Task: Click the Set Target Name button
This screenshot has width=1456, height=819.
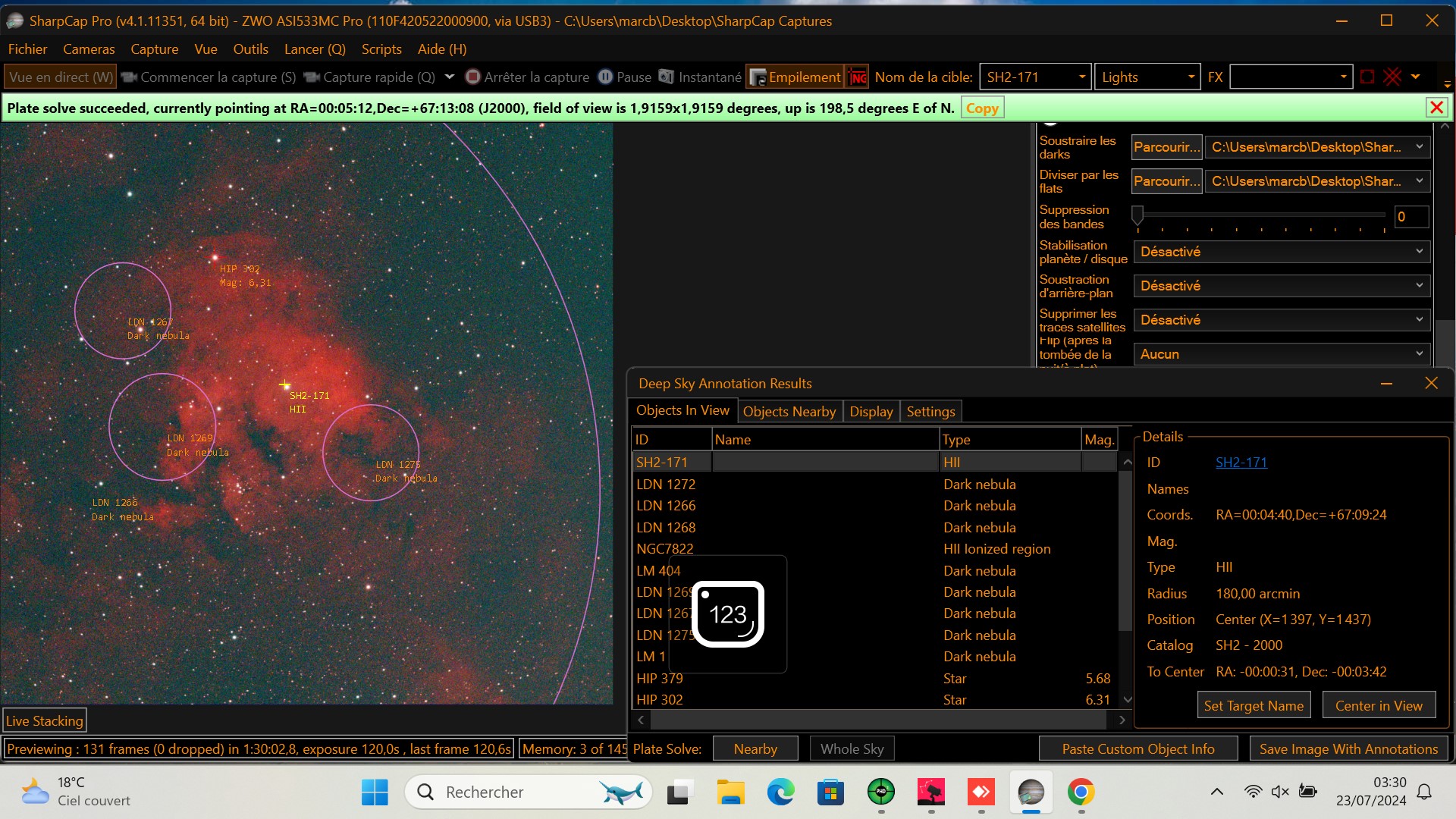Action: tap(1254, 705)
